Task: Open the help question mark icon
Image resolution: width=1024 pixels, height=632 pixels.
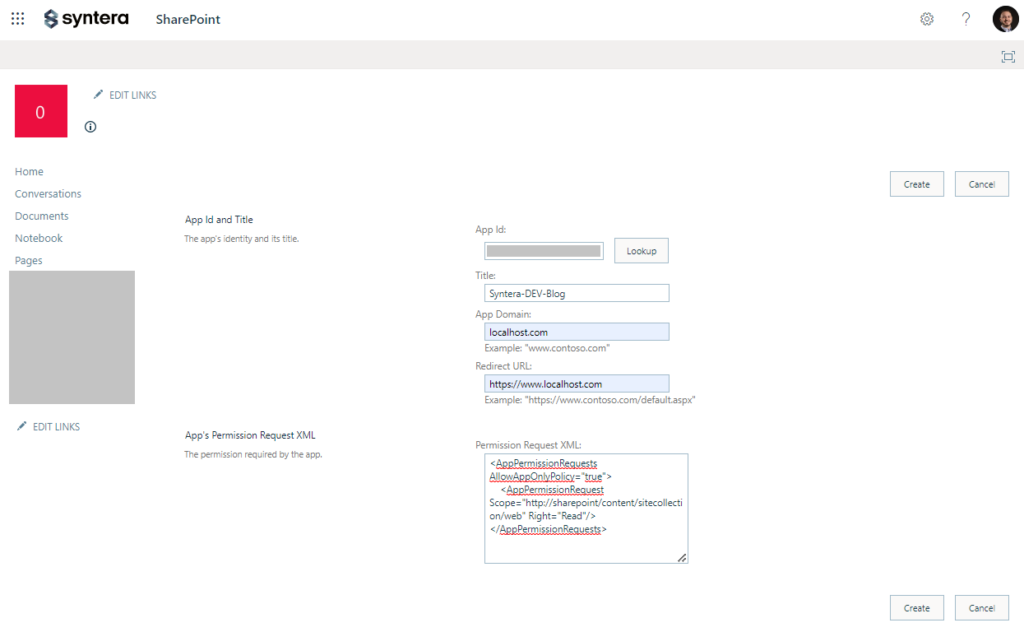Action: pyautogui.click(x=966, y=19)
